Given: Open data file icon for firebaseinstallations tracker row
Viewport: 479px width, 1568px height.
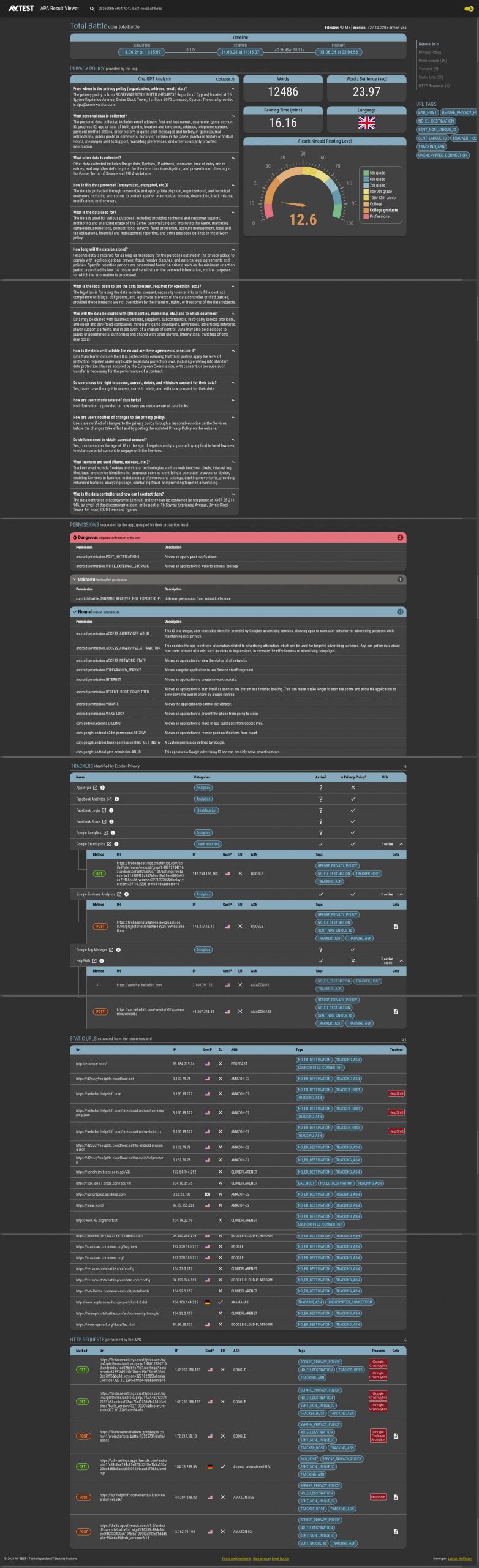Looking at the screenshot, I should pos(396,926).
